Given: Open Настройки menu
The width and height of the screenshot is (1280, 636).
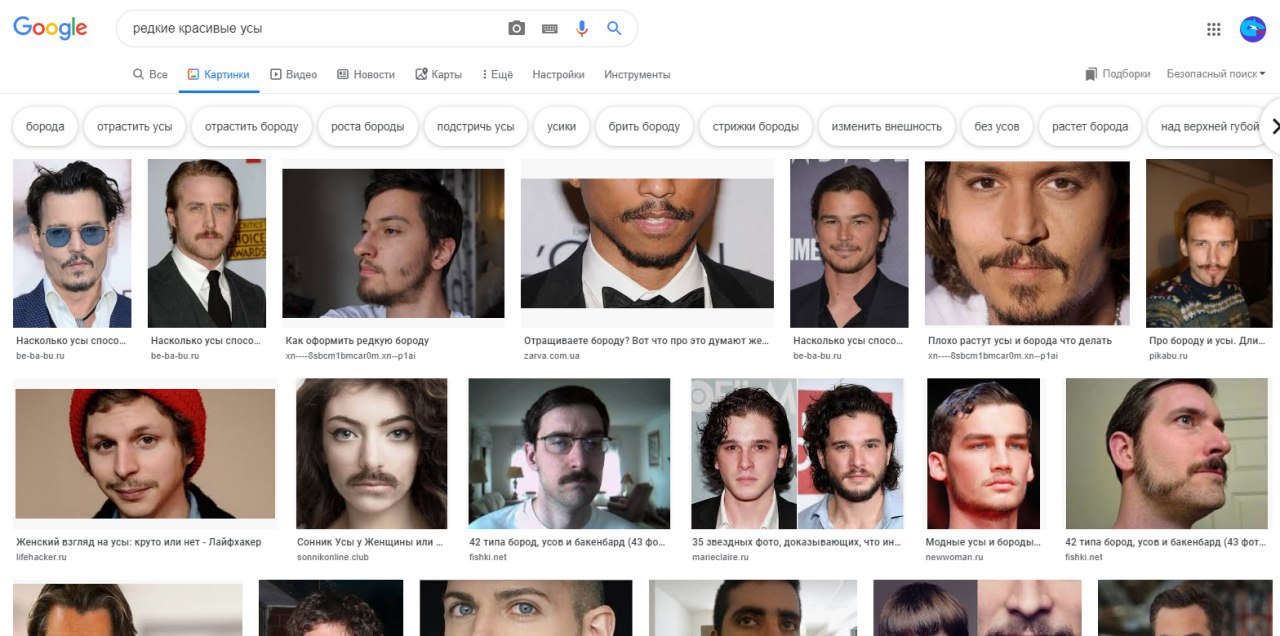Looking at the screenshot, I should tap(558, 74).
